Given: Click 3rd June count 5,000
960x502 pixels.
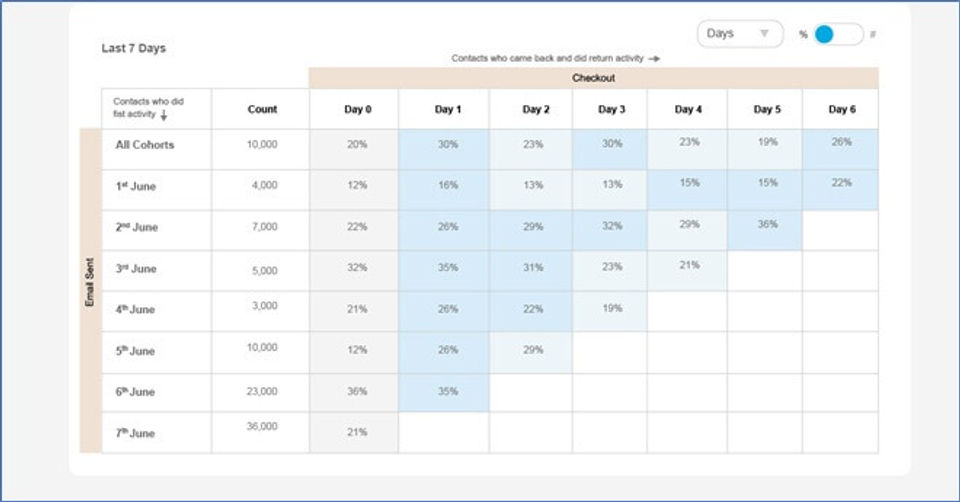Looking at the screenshot, I should tap(264, 270).
